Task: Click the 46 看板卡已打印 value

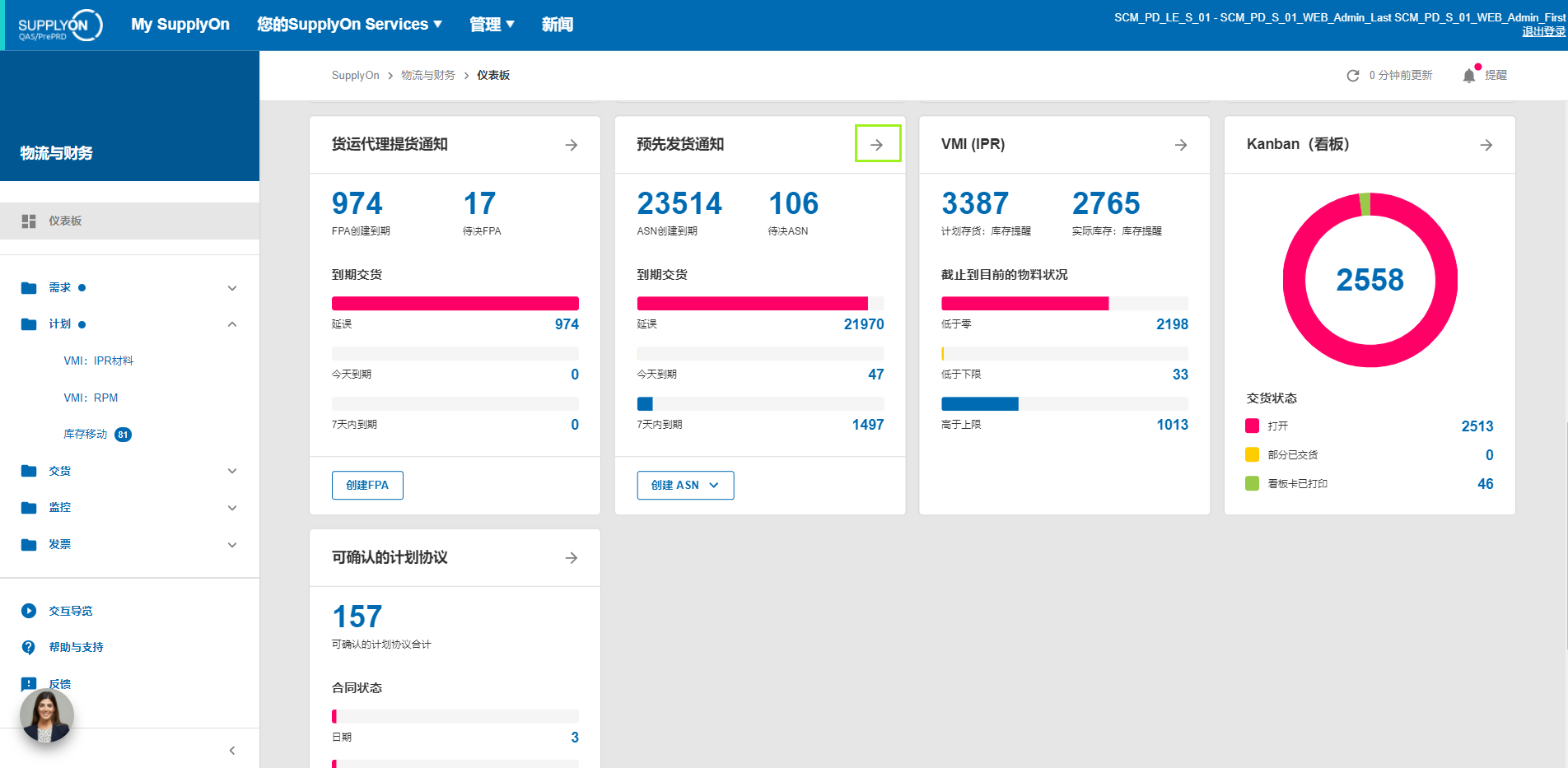Action: pyautogui.click(x=1486, y=484)
